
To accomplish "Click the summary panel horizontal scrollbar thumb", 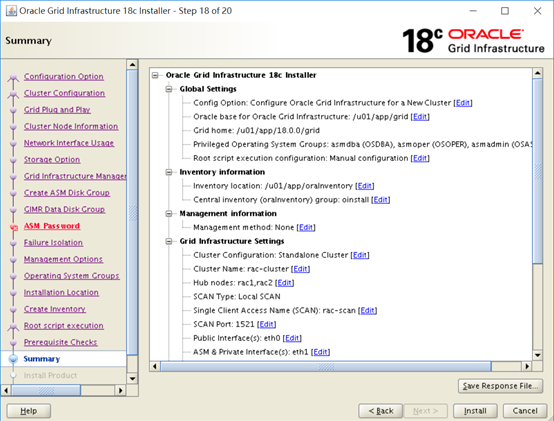I will [326, 366].
